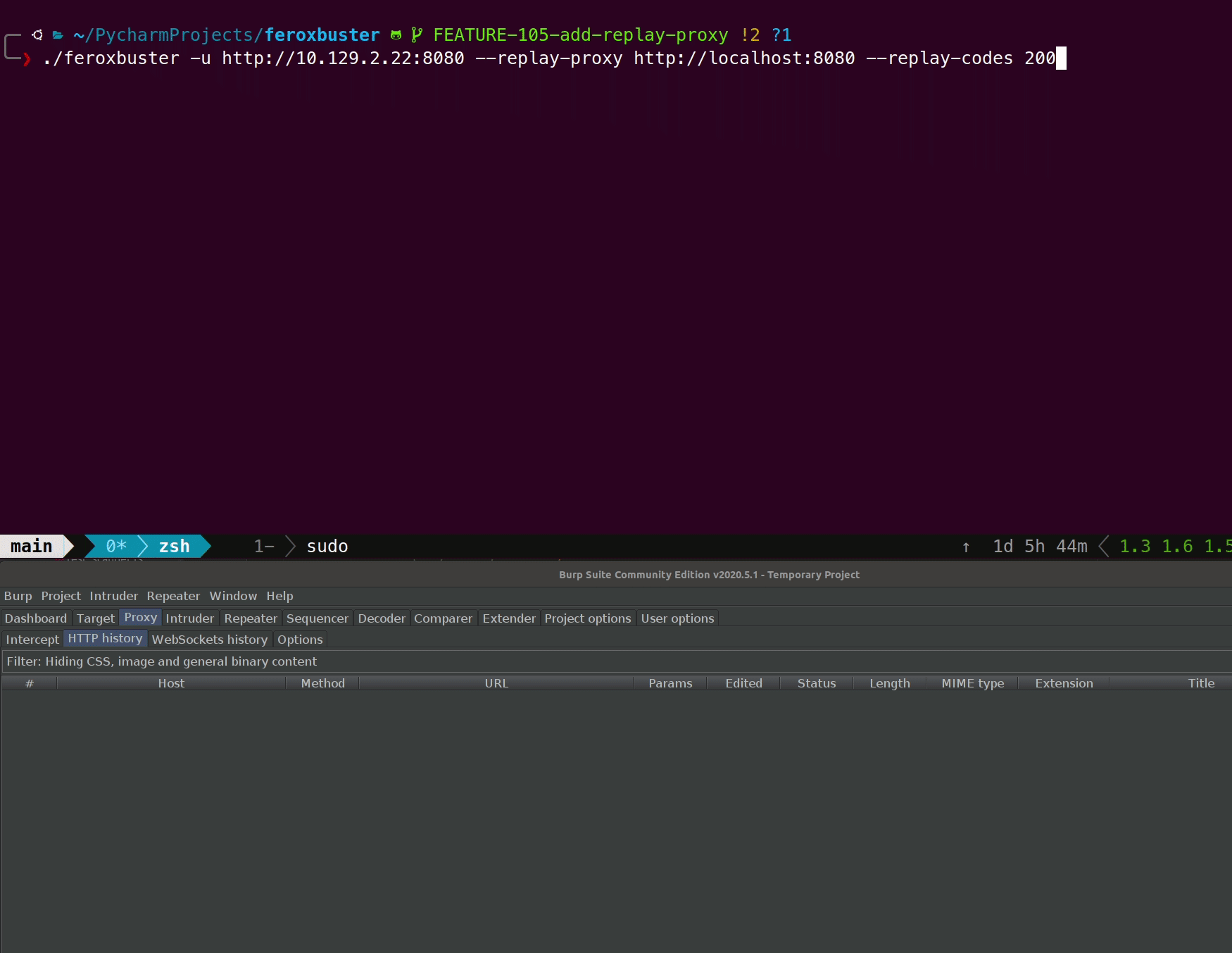This screenshot has width=1232, height=953.
Task: Switch to the Intruder tool tab
Action: pos(189,618)
